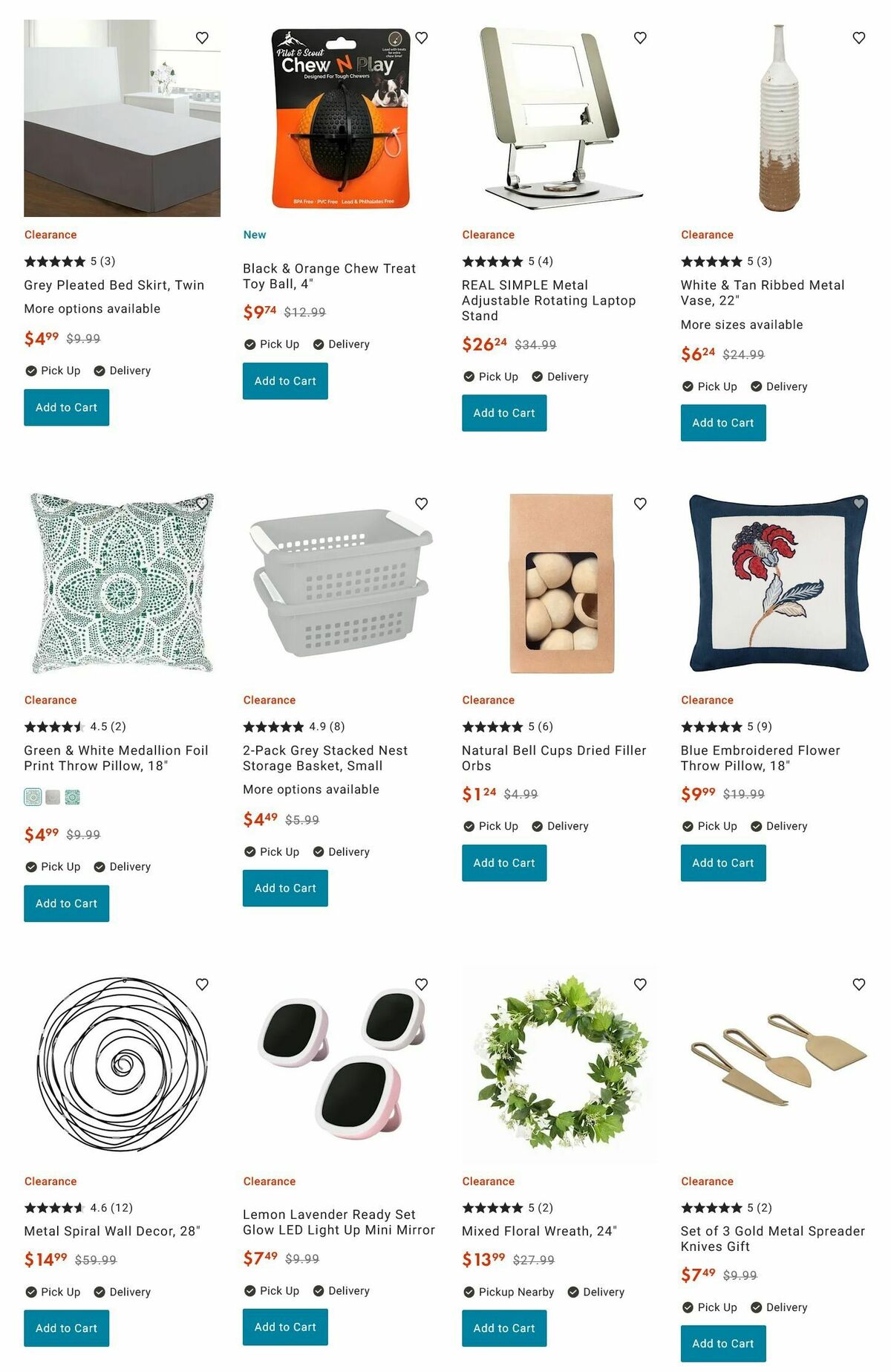
Task: Favorite the White & Tan Ribbed Vase
Action: point(859,38)
